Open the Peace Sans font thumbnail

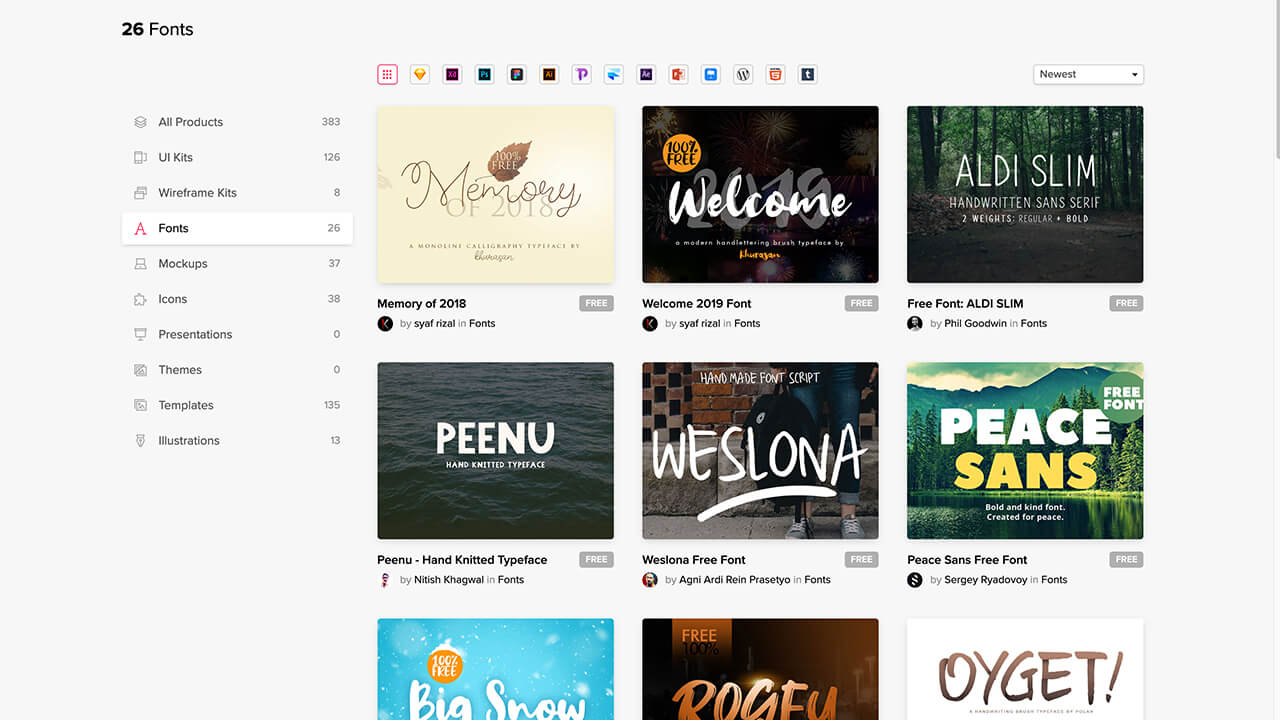click(1024, 451)
